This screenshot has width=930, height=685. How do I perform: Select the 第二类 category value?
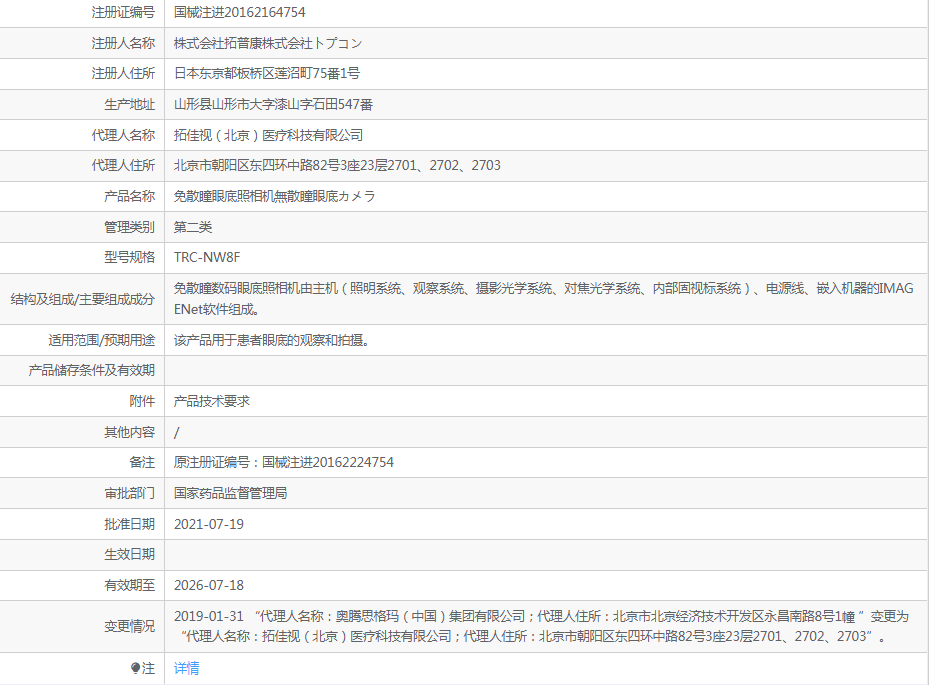193,227
